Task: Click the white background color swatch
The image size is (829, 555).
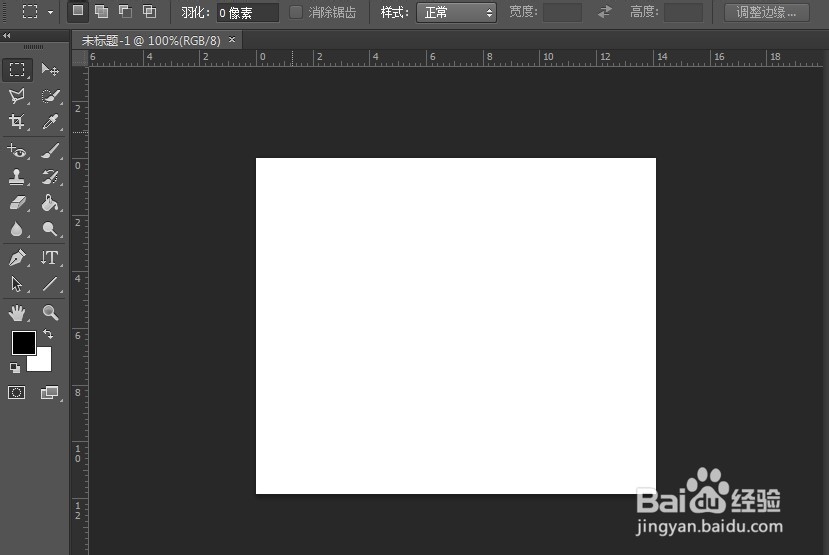Action: (43, 362)
